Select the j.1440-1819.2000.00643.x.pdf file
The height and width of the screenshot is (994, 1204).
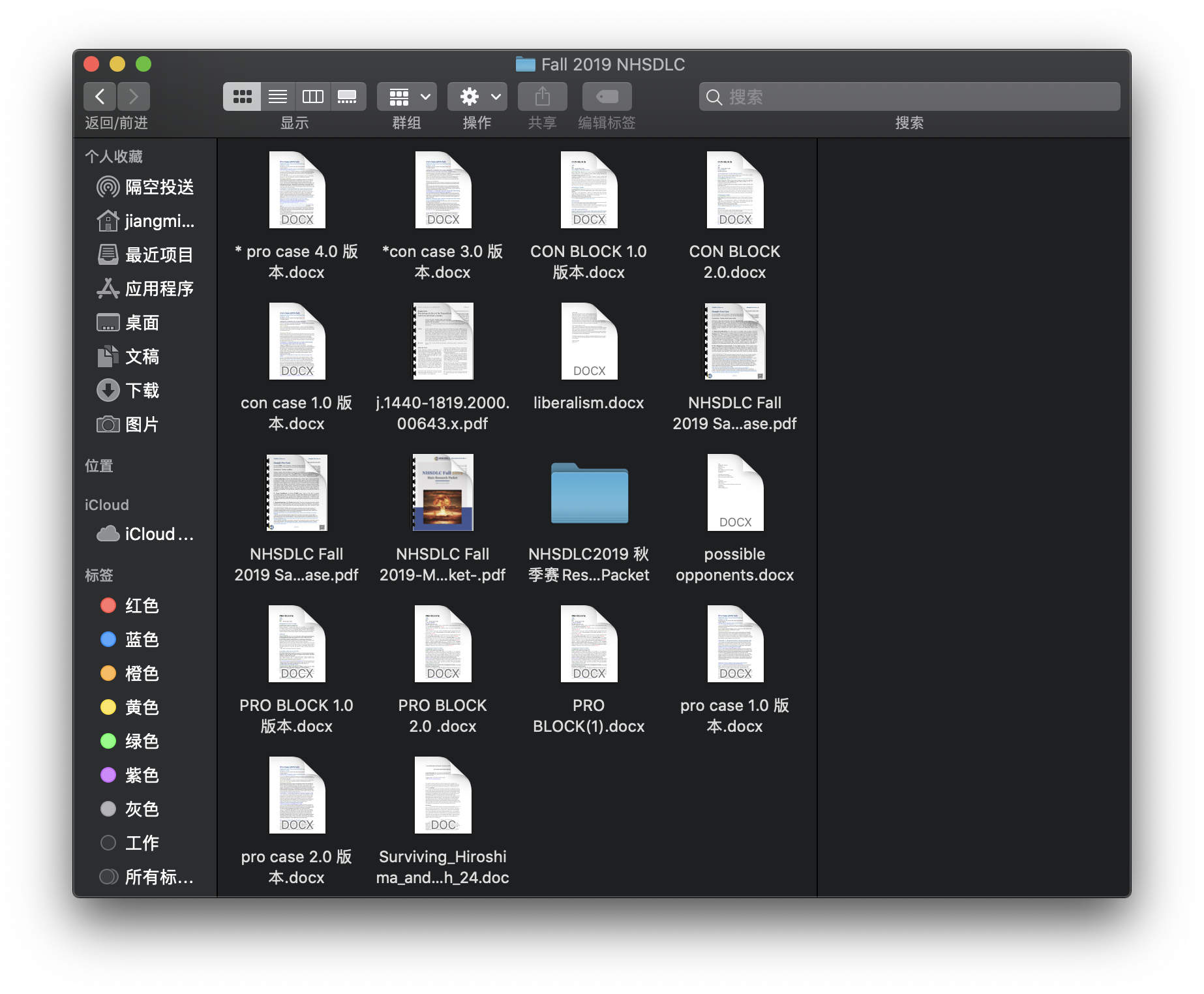click(443, 341)
